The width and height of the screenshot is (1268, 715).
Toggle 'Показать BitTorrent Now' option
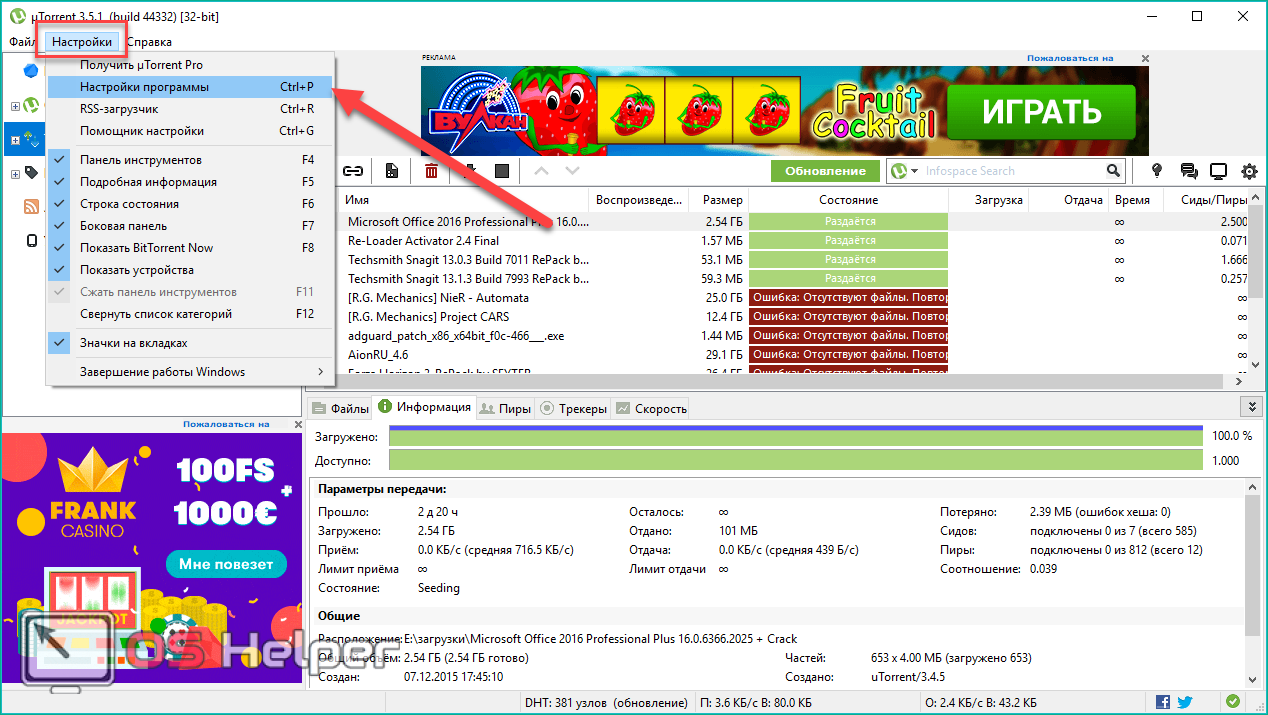[146, 248]
